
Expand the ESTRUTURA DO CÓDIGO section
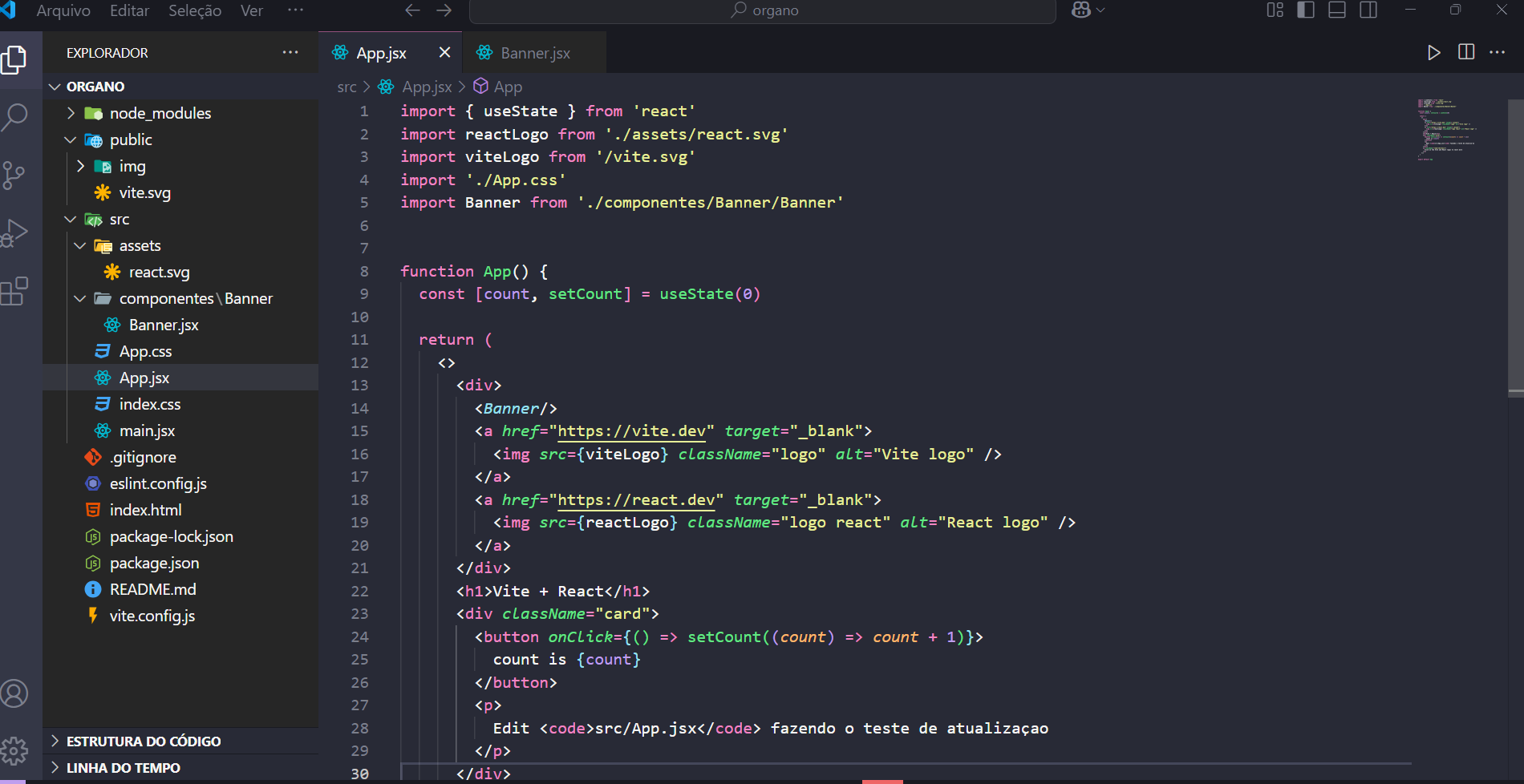pos(180,741)
